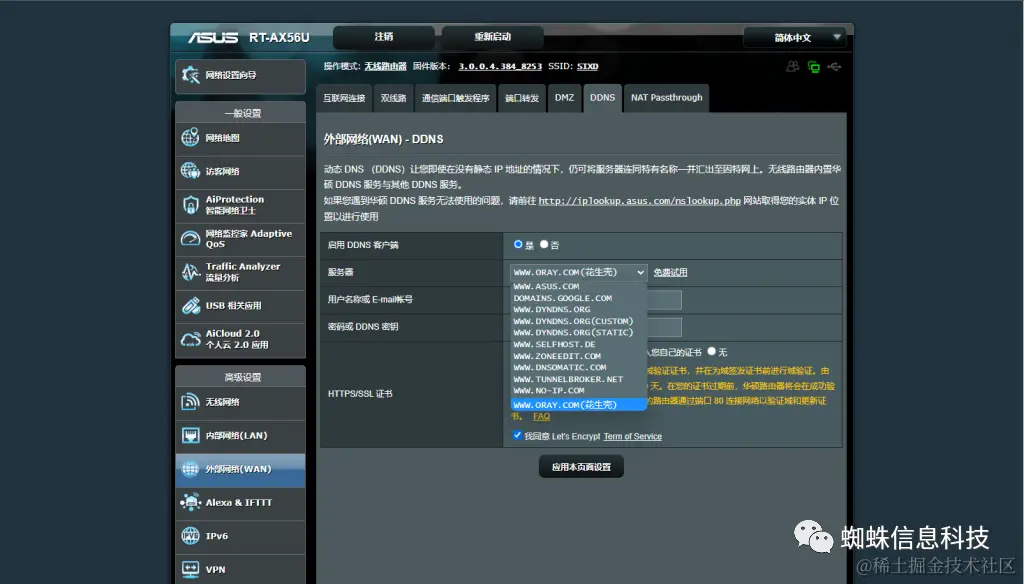Viewport: 1024px width, 584px height.
Task: Toggle the Let's Encrypt agreement checkbox
Action: [517, 436]
